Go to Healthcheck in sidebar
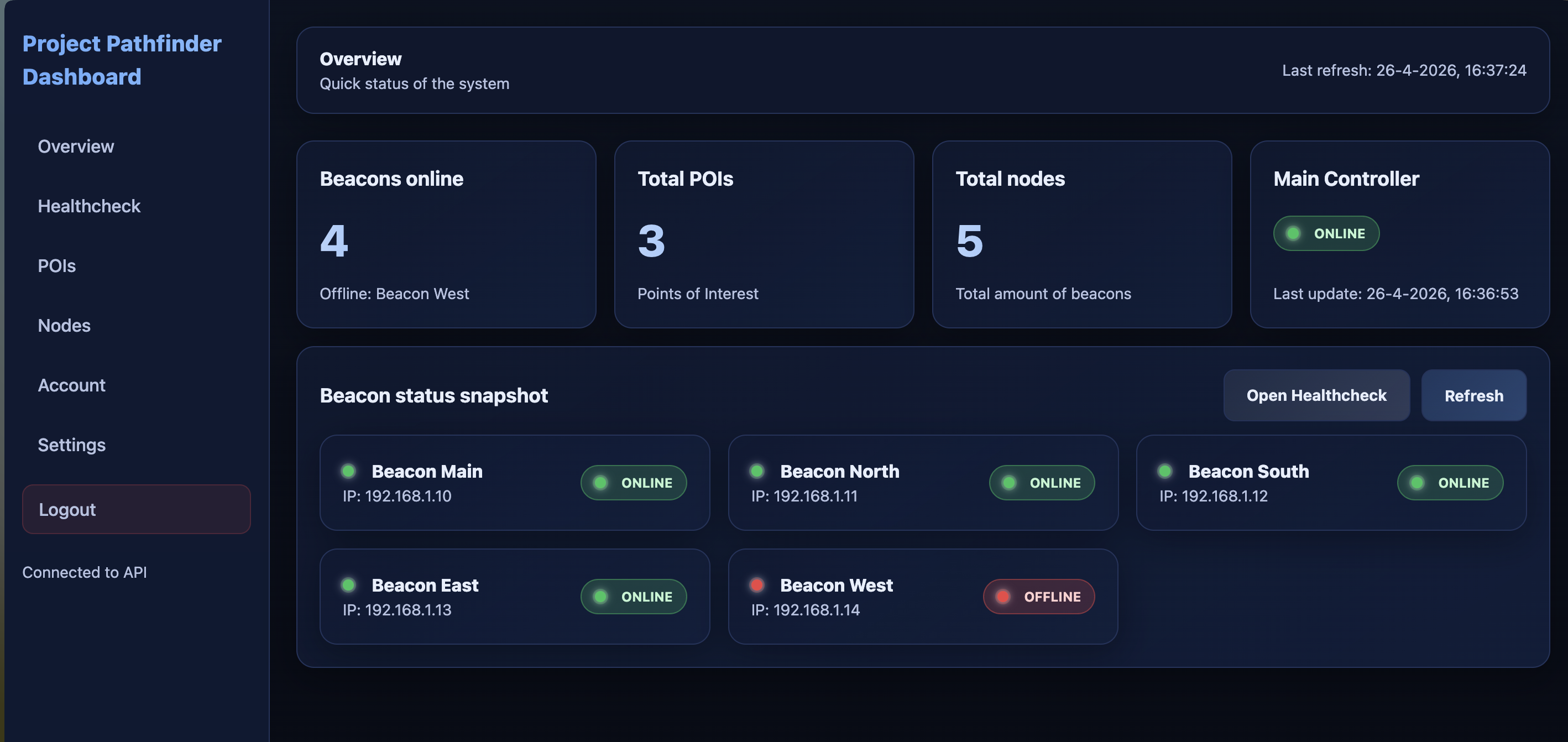This screenshot has width=1568, height=742. coord(89,206)
